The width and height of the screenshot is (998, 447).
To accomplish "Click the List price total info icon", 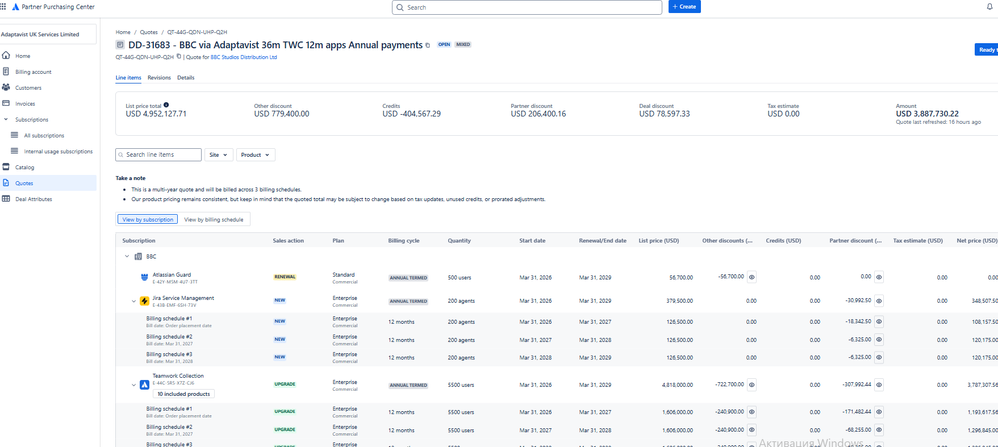I will point(166,105).
